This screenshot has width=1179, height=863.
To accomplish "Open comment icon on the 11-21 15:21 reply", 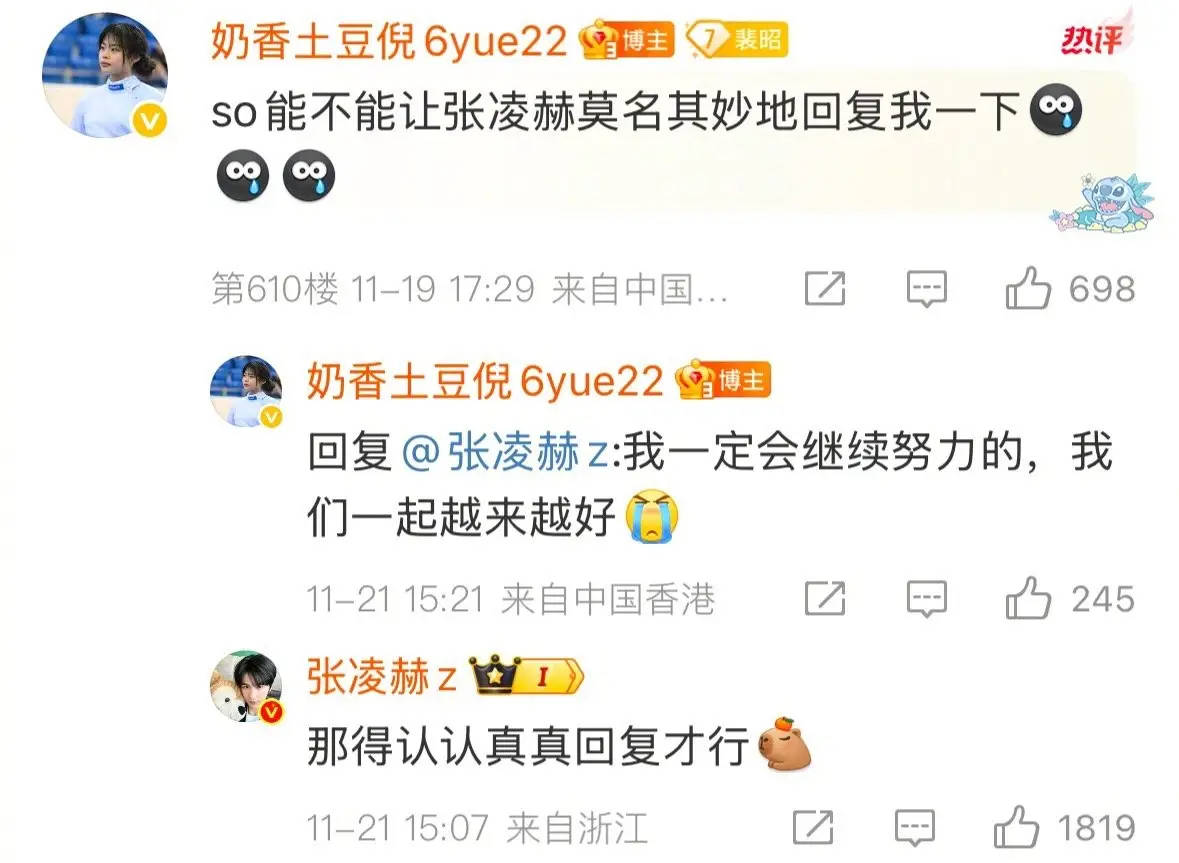I will pos(926,599).
